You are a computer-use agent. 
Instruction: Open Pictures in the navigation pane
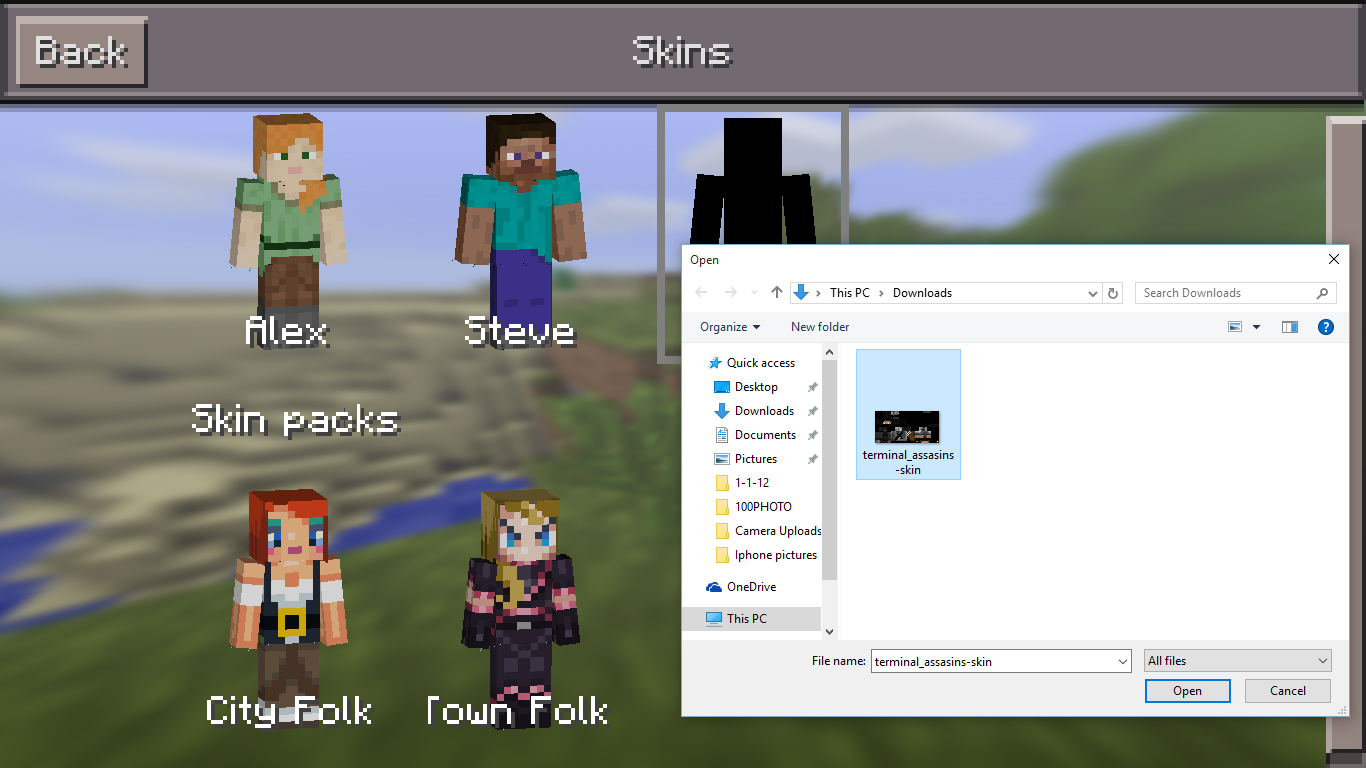(756, 459)
